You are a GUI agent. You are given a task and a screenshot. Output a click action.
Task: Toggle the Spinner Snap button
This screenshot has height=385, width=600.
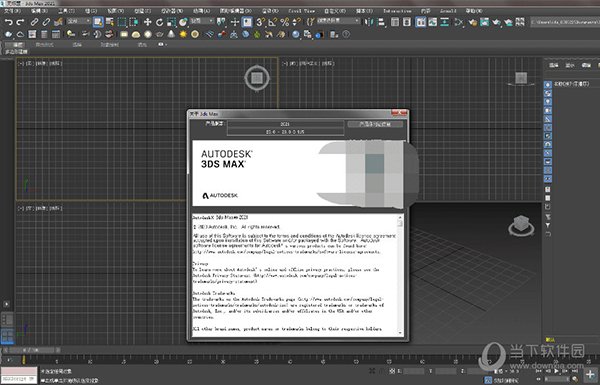pos(296,22)
